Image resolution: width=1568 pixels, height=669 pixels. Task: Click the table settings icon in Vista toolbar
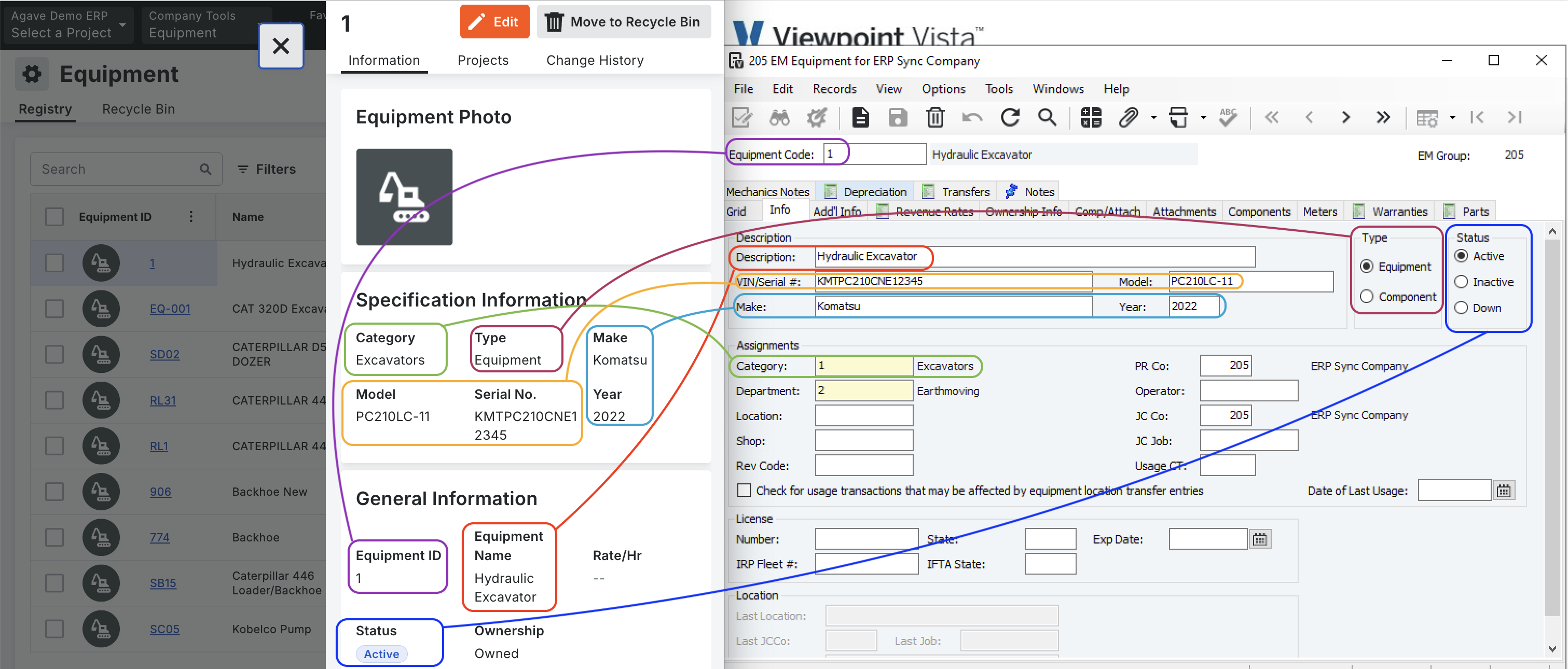[1427, 117]
